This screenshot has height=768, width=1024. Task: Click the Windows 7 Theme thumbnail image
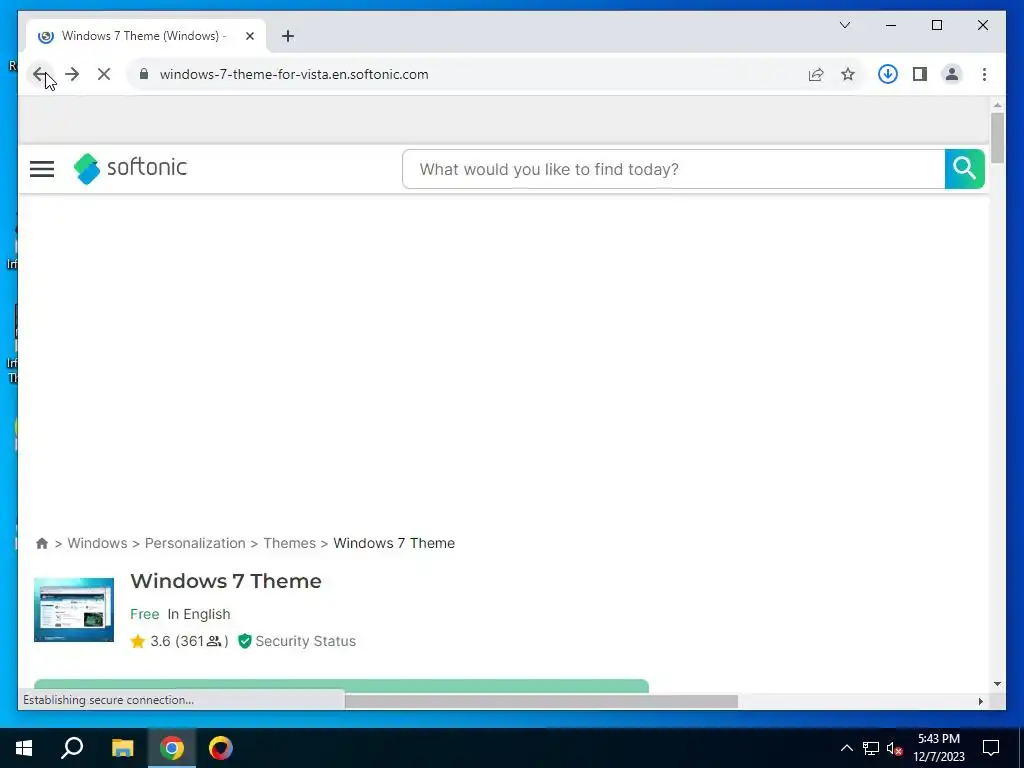coord(74,610)
